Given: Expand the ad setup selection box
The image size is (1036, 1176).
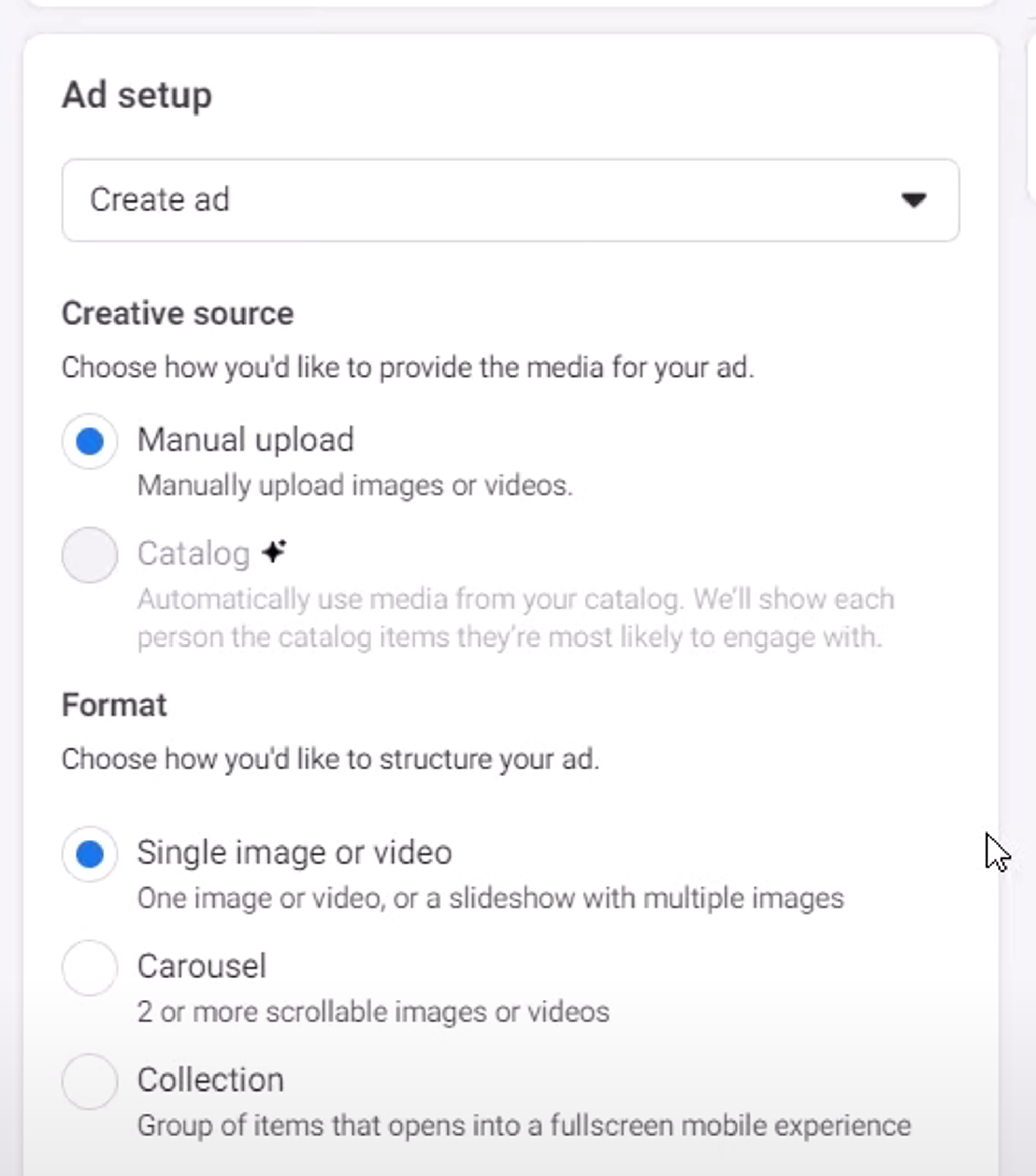Looking at the screenshot, I should click(510, 199).
